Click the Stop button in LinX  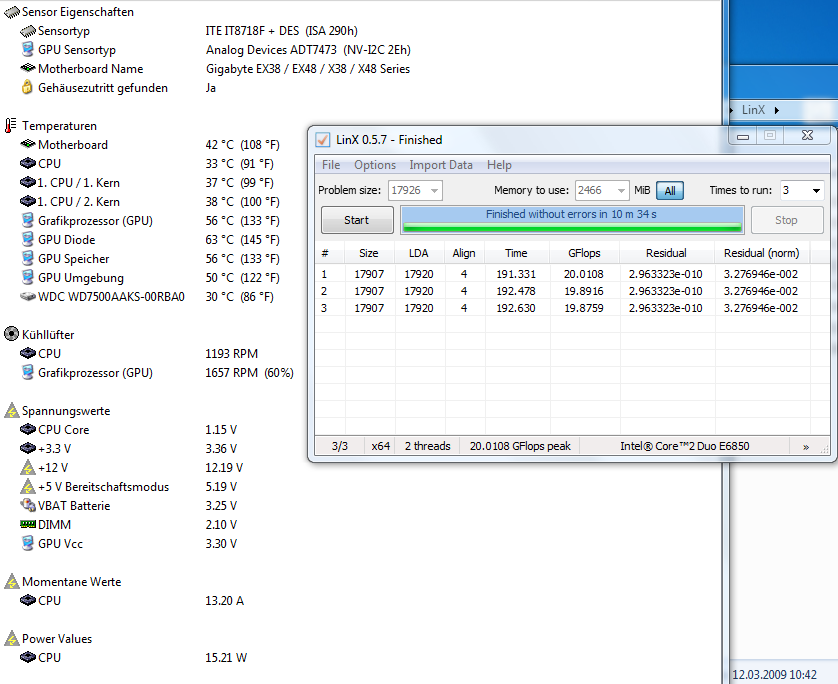[786, 220]
